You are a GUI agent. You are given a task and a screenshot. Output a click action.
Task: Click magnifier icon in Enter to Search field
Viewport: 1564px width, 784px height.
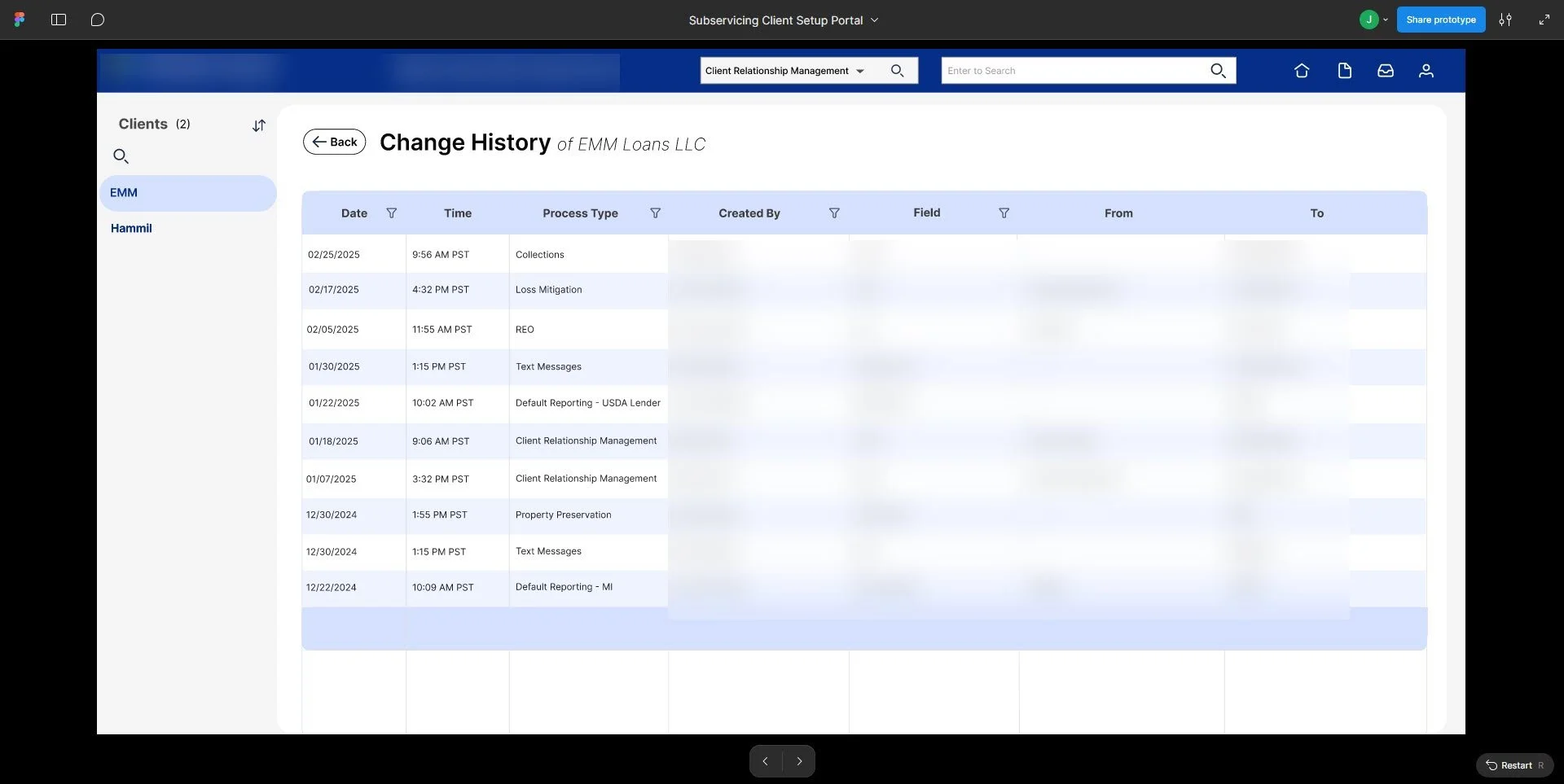coord(1218,71)
